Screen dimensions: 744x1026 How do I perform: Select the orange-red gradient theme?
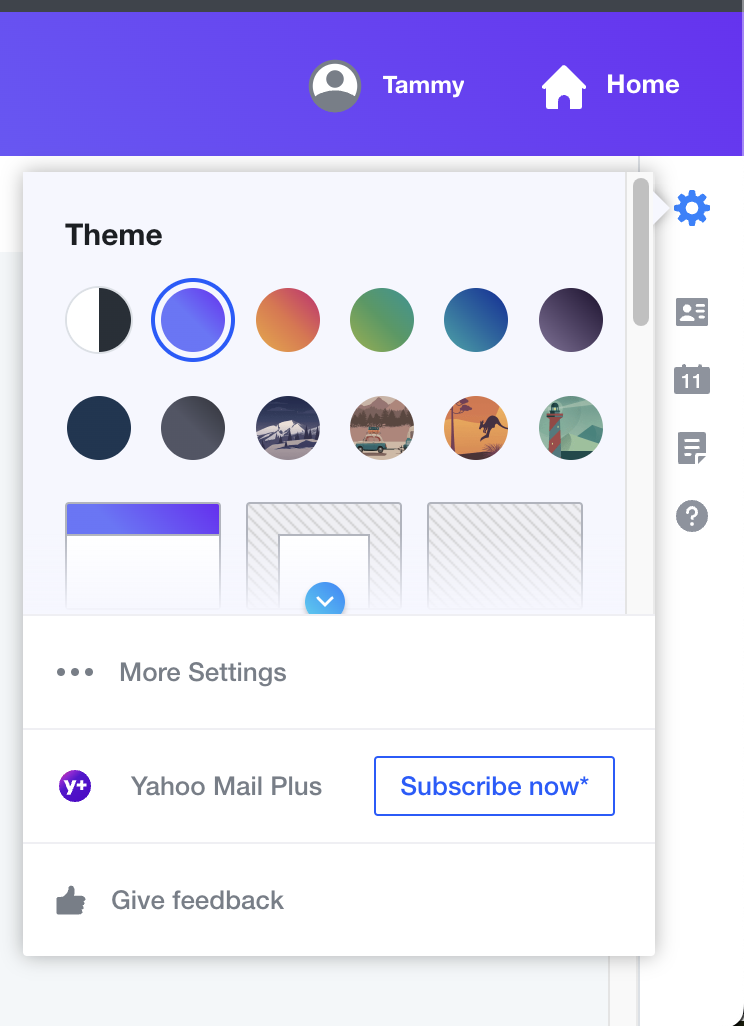pyautogui.click(x=288, y=320)
